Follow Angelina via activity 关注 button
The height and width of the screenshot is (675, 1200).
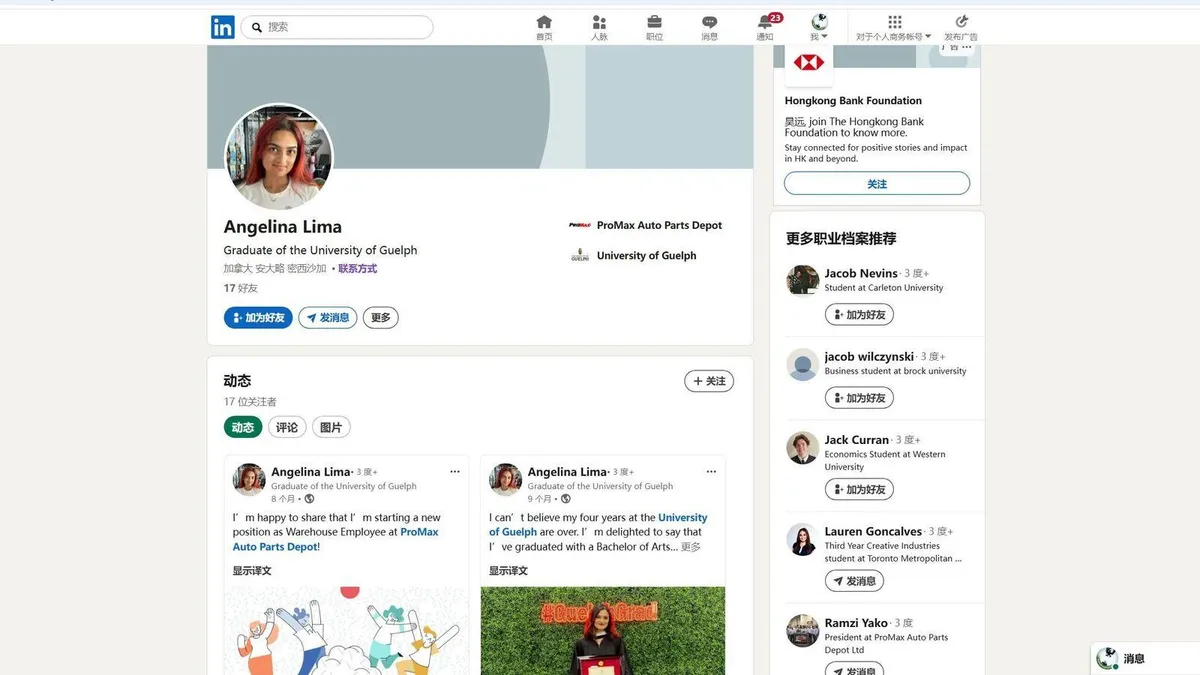point(709,381)
